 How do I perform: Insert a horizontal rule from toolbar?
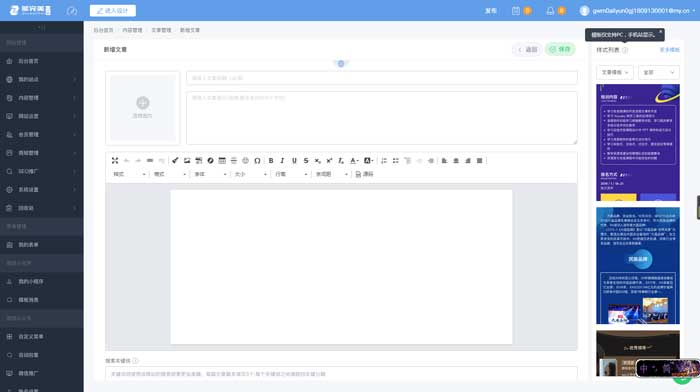point(233,161)
